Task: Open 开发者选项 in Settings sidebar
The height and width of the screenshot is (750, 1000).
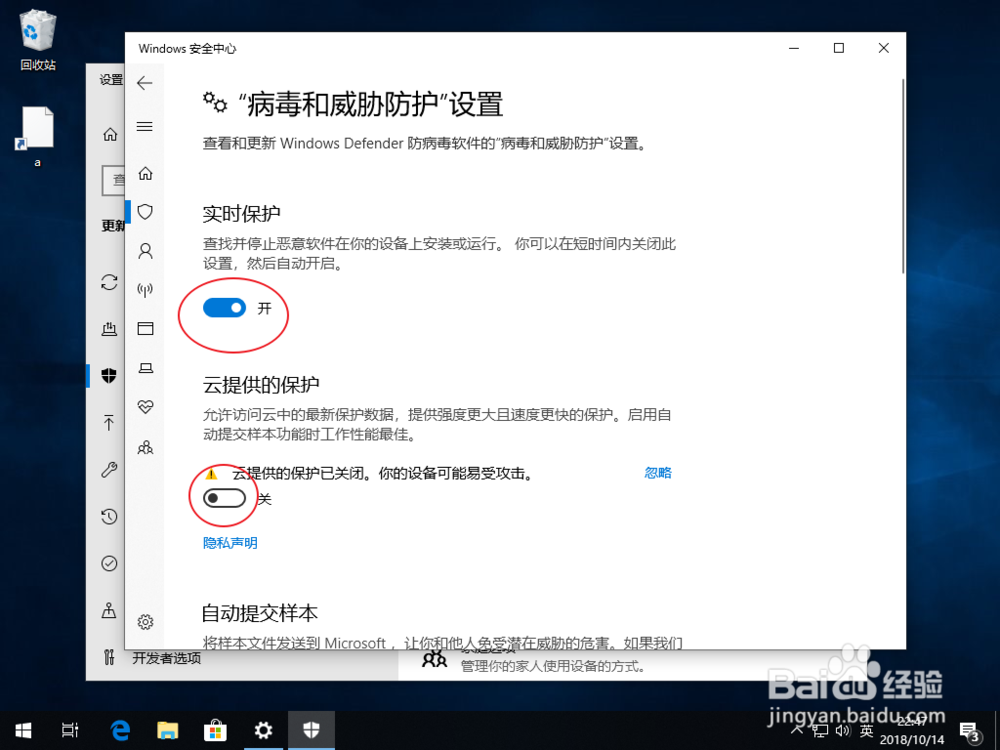Action: tap(166, 658)
